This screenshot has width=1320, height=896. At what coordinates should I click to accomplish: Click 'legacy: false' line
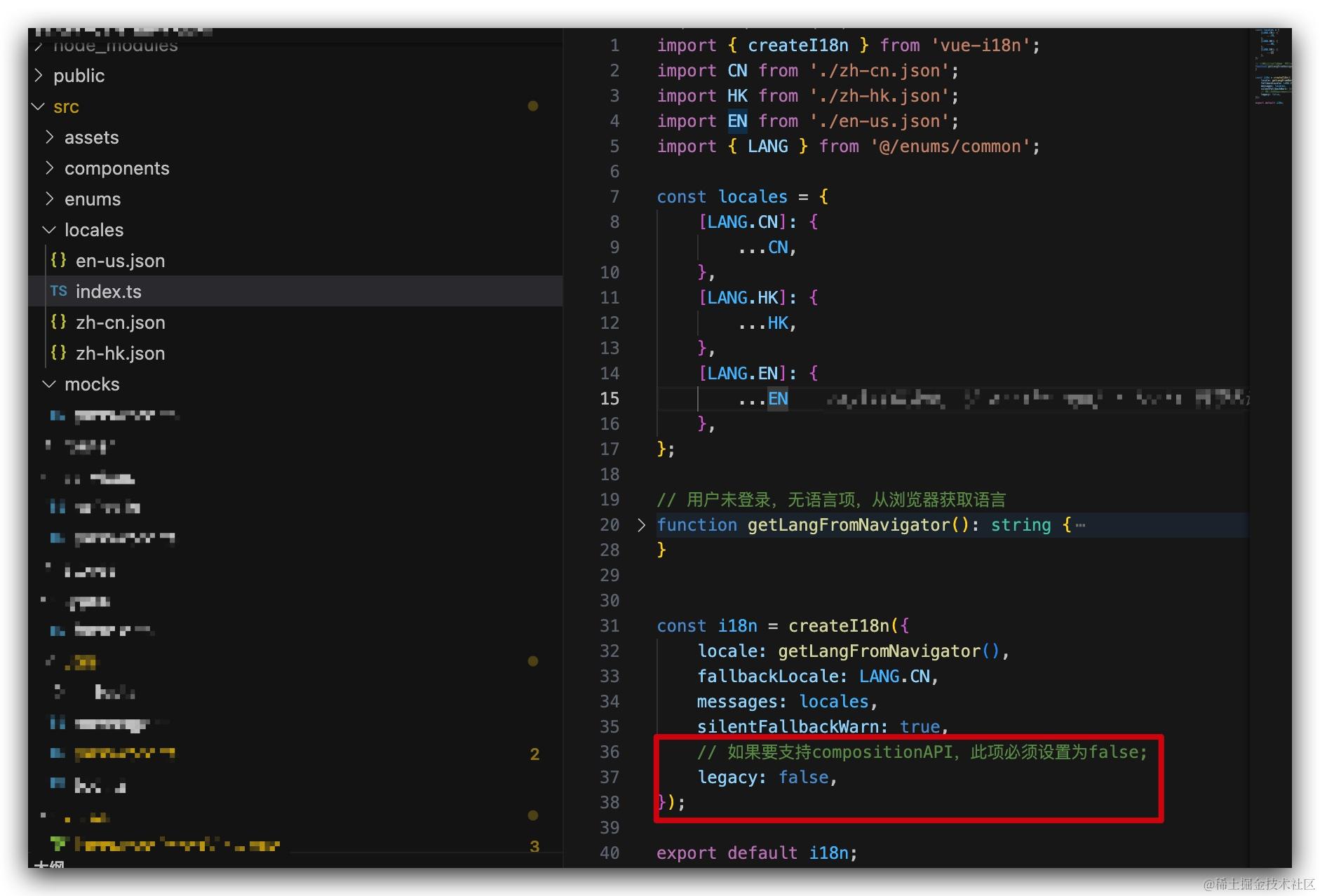coord(767,777)
